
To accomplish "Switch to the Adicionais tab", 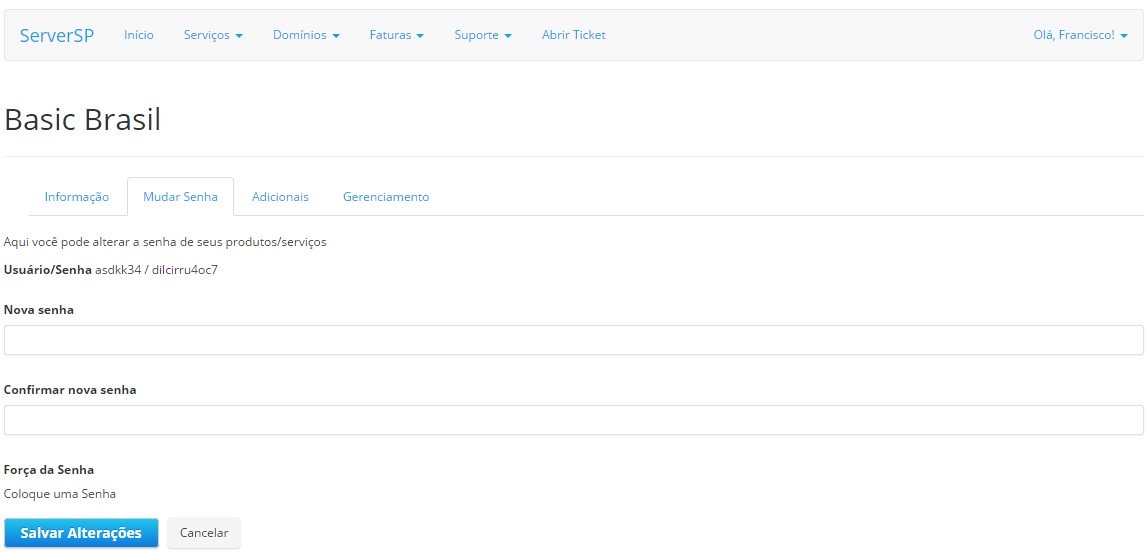I will tap(280, 197).
